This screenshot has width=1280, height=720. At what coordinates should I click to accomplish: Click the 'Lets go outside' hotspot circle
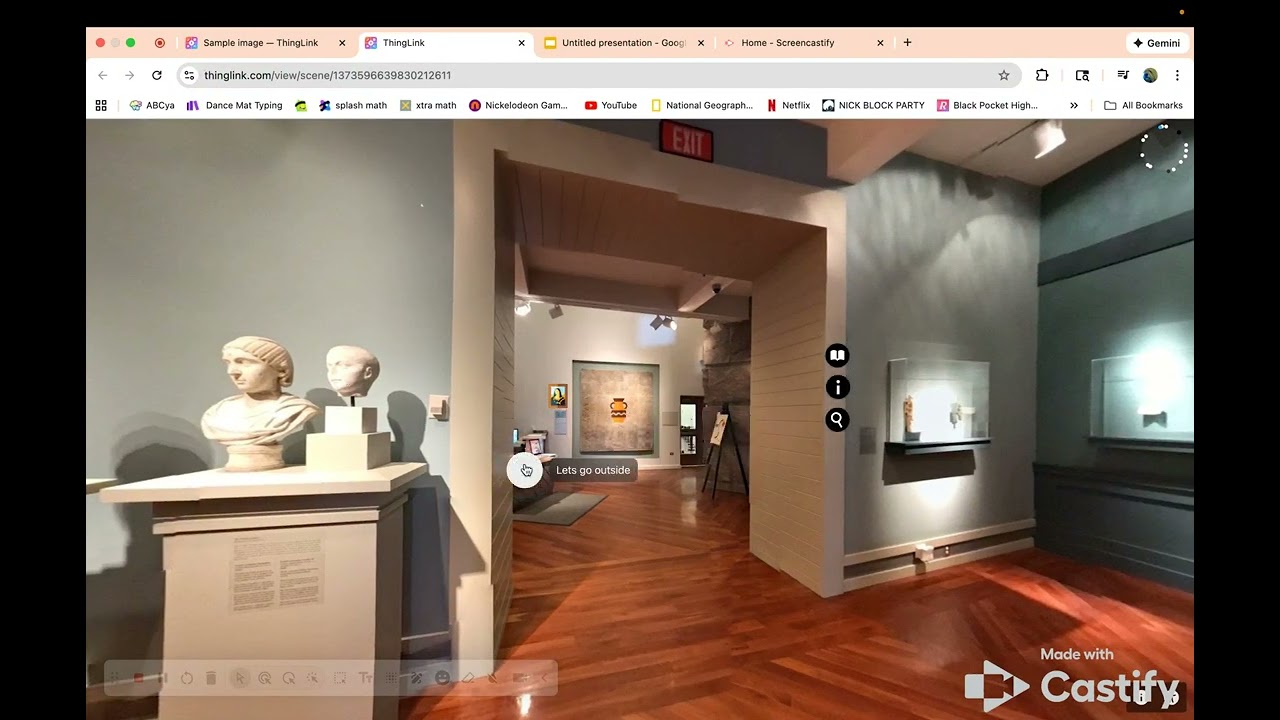coord(525,470)
